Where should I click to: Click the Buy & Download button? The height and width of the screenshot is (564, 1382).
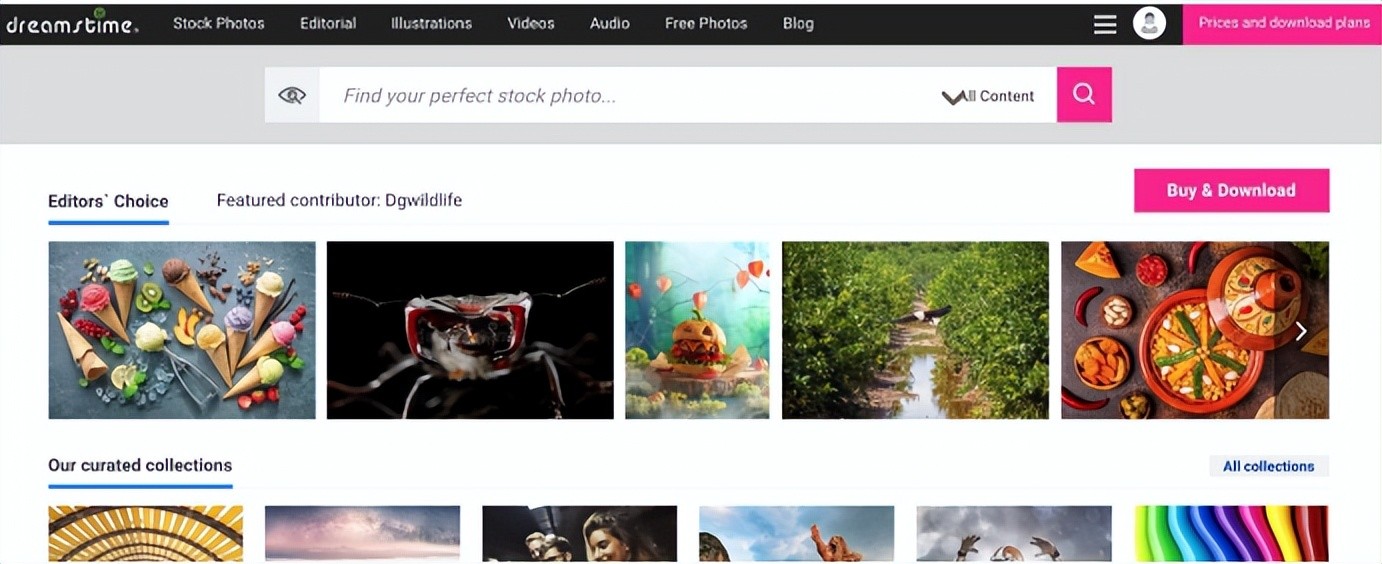pyautogui.click(x=1231, y=190)
